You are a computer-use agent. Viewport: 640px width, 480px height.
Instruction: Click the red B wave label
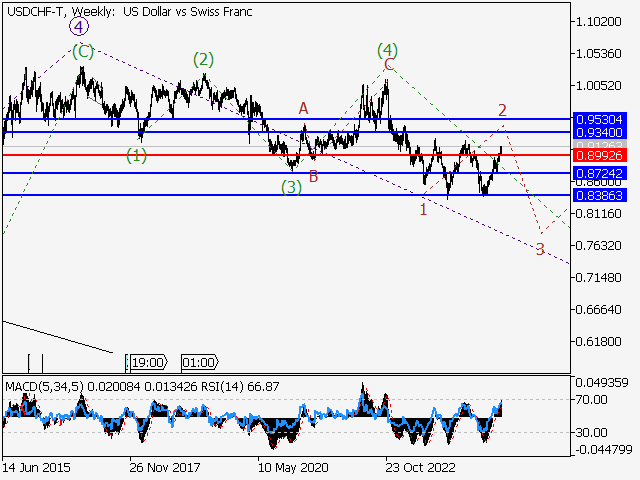coord(313,176)
